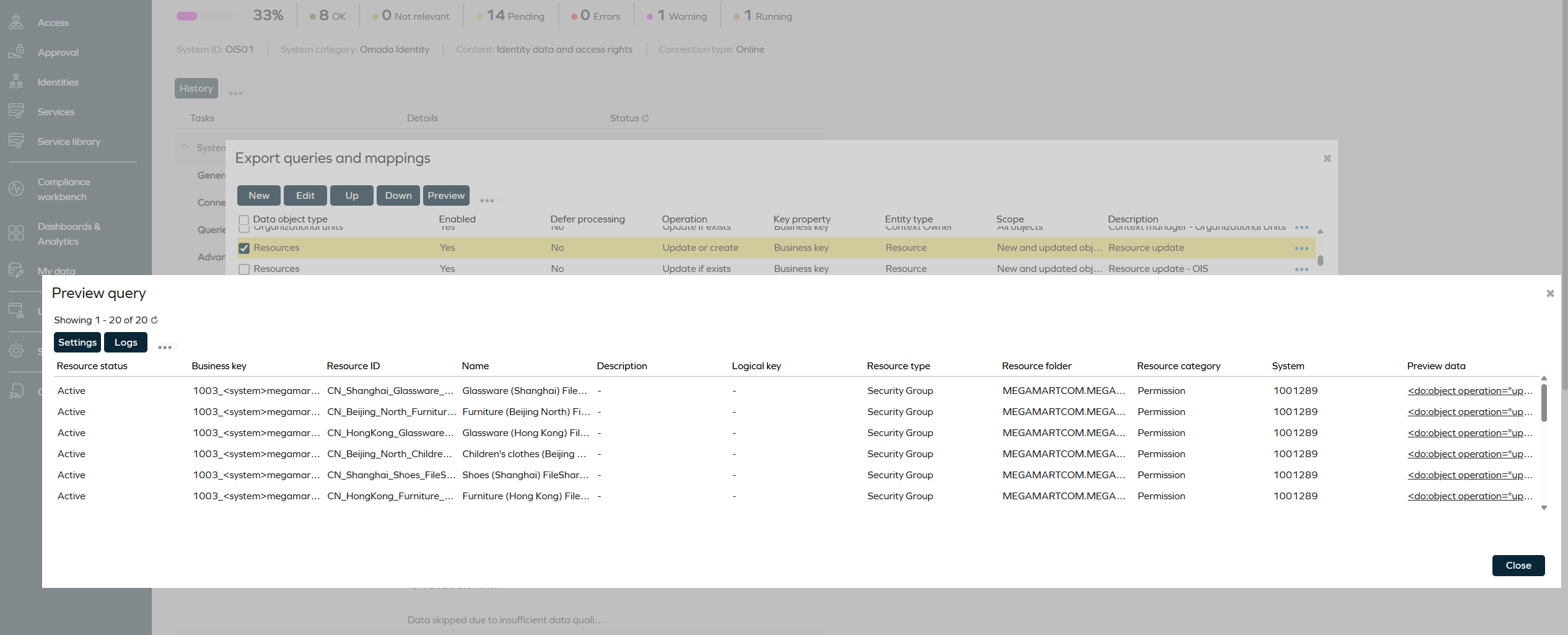Open row menu for Resource update - OIS
Image resolution: width=1568 pixels, height=635 pixels.
[x=1302, y=269]
